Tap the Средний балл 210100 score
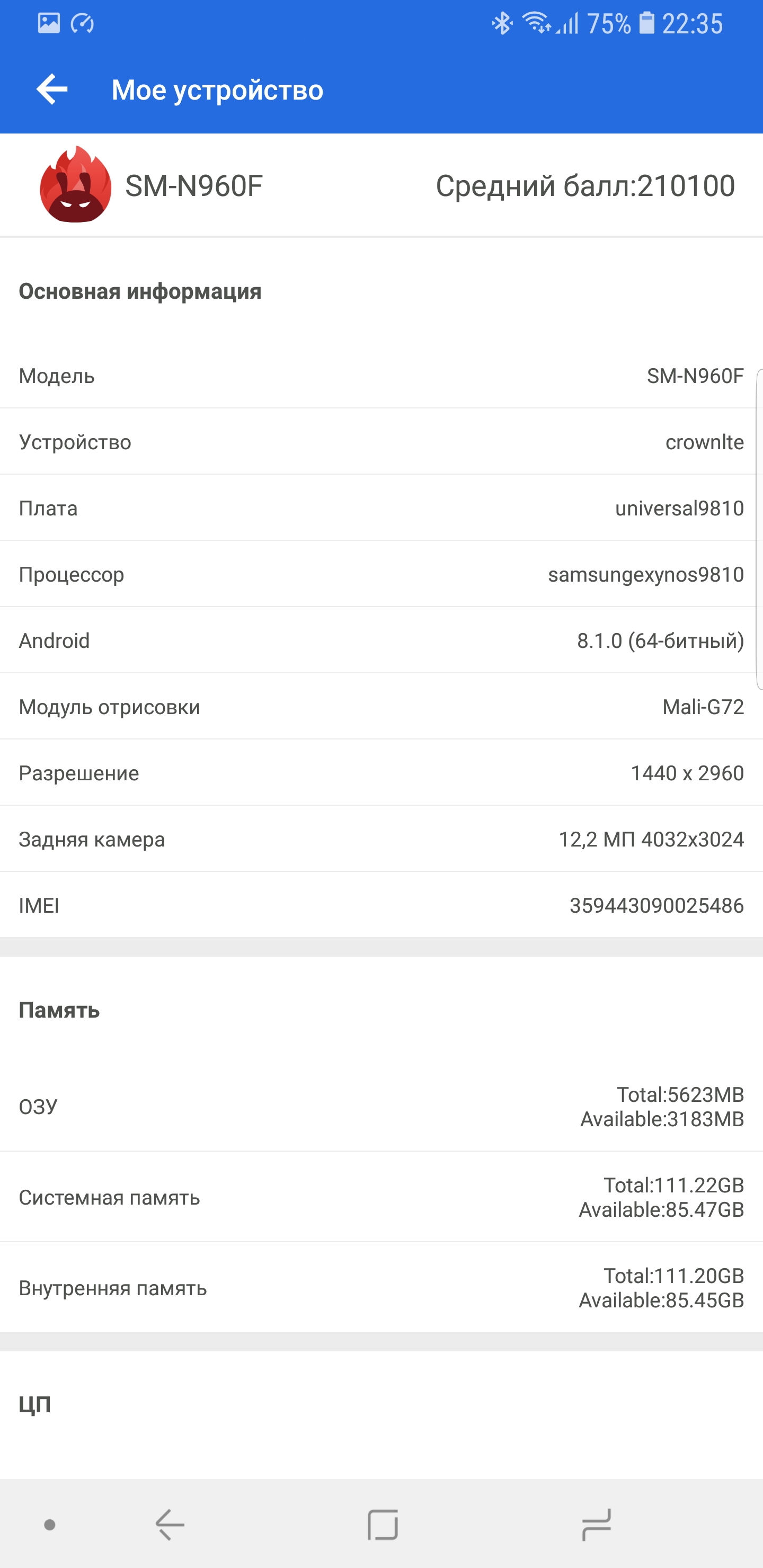 pyautogui.click(x=584, y=185)
